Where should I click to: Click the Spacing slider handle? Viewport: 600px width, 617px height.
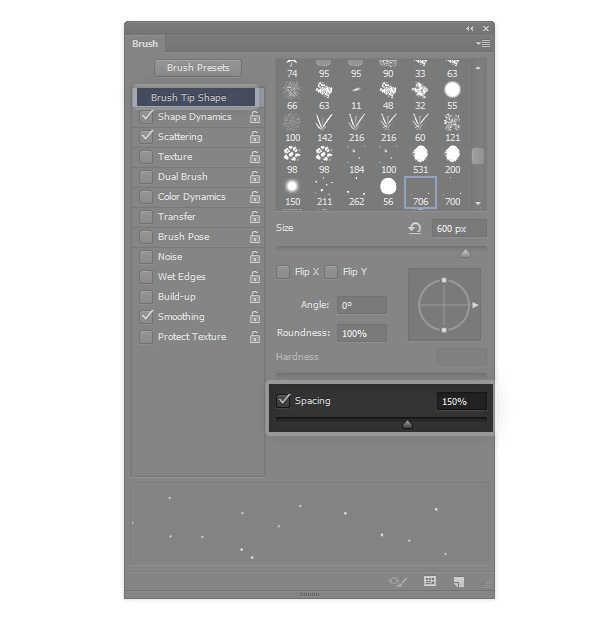tap(407, 424)
